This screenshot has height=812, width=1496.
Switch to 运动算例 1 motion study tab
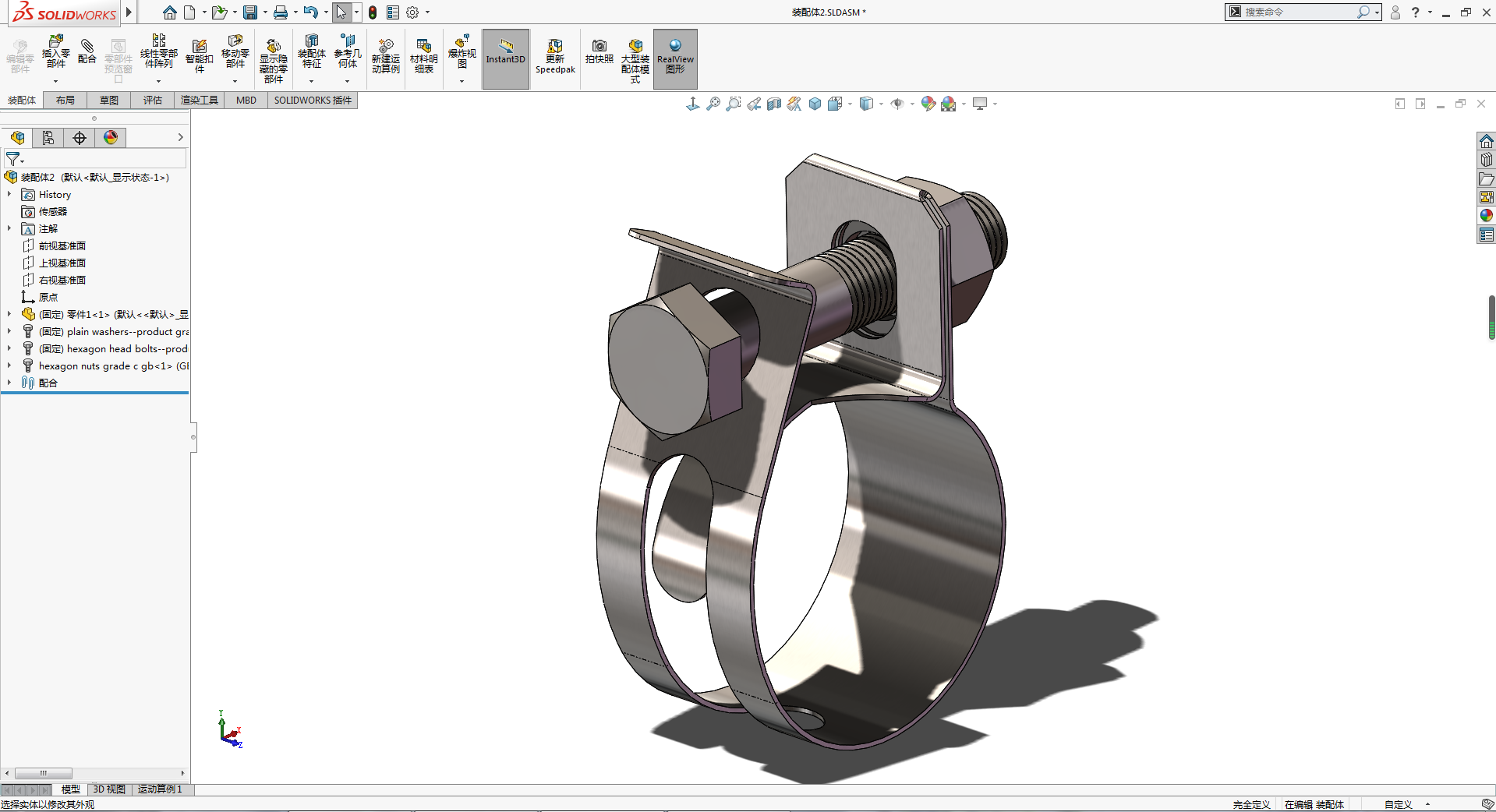(160, 789)
